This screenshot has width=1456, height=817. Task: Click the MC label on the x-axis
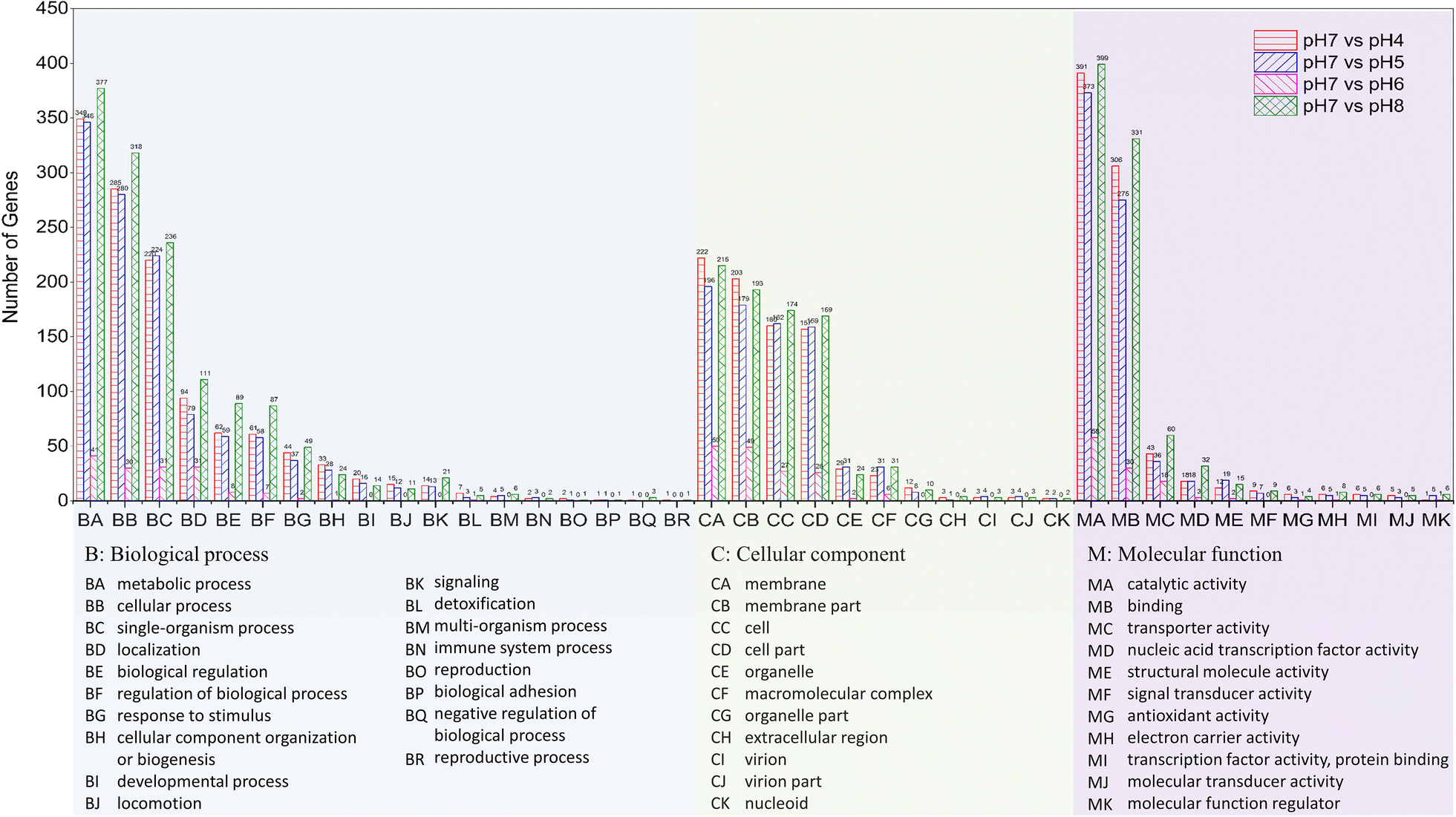pos(1160,520)
